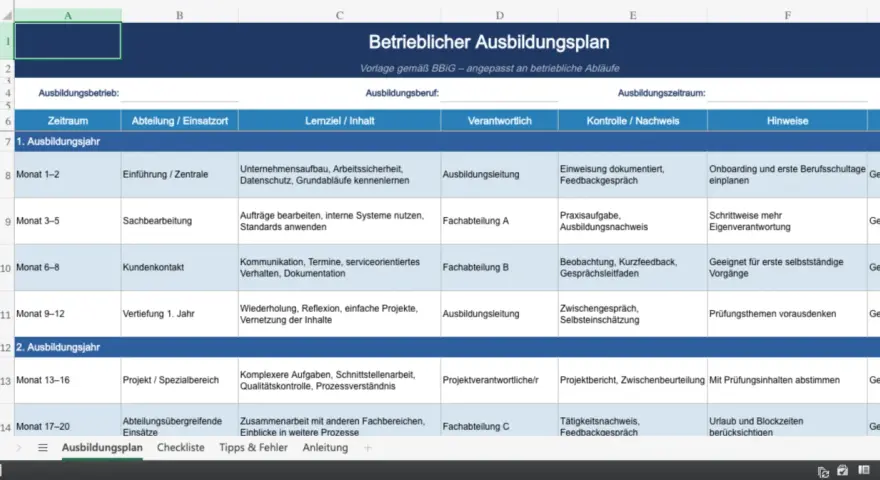Select cell 'Projektbericht, Zwischenbeurteilung'
Image resolution: width=880 pixels, height=480 pixels.
coord(632,381)
